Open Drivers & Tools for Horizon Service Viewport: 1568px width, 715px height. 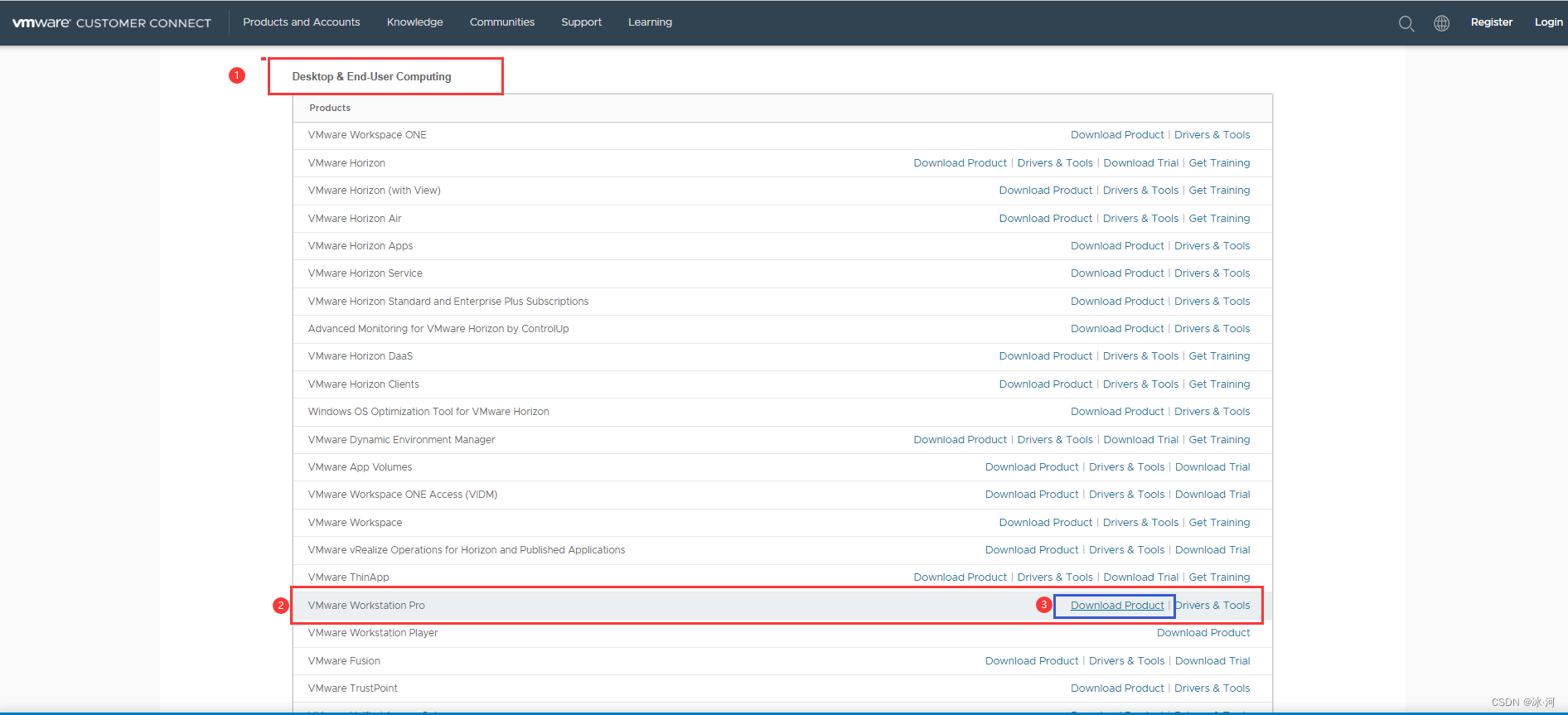click(1212, 273)
